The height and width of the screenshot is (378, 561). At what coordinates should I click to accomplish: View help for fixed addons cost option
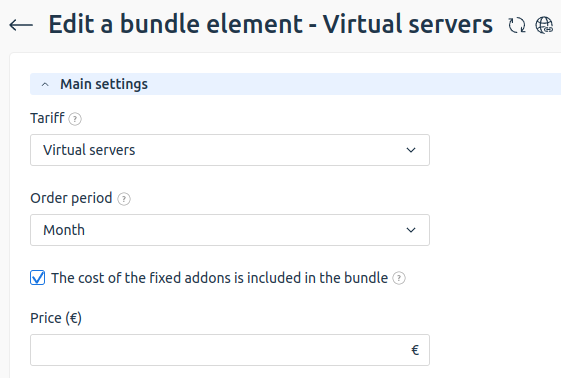pos(399,278)
